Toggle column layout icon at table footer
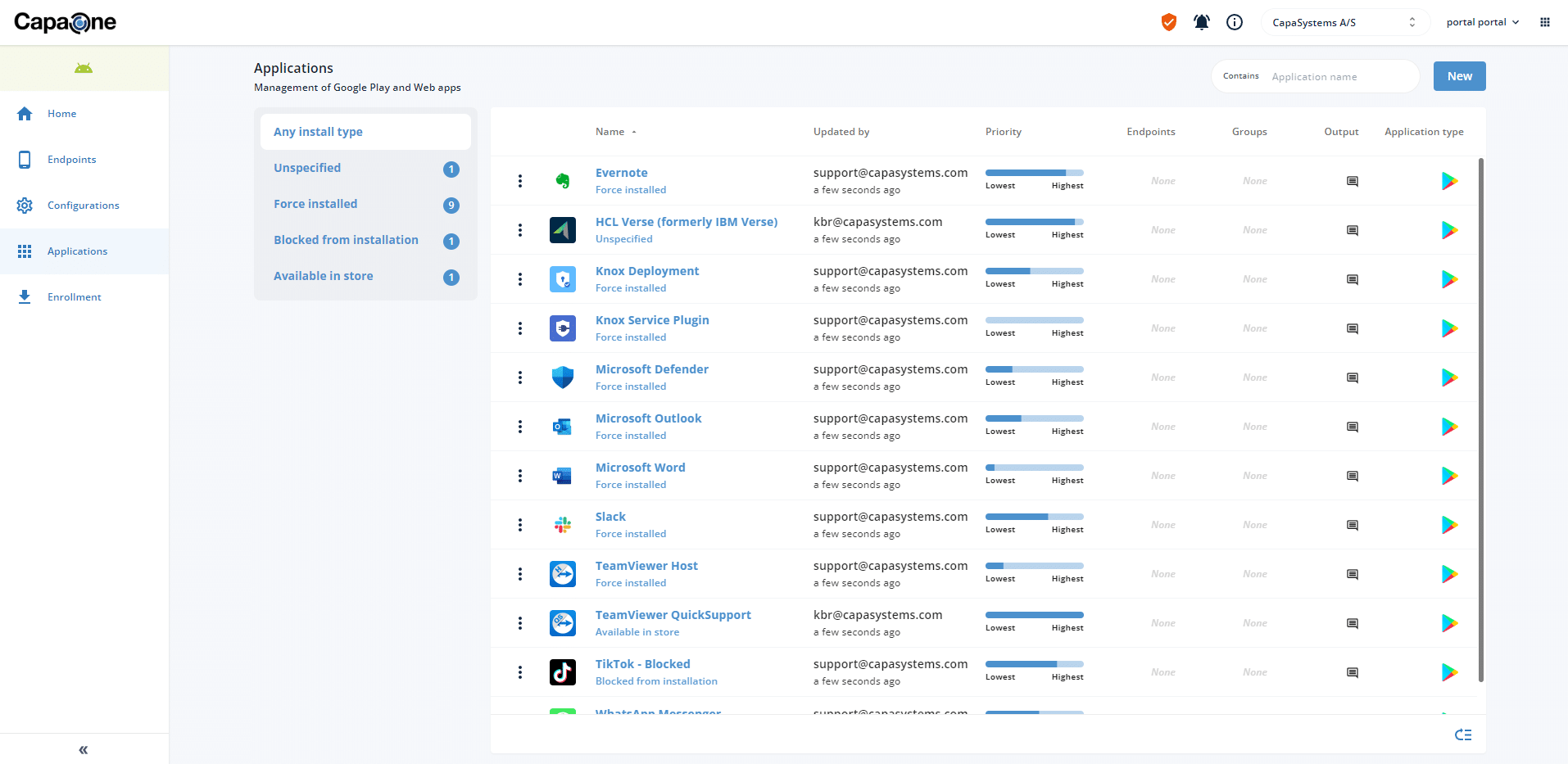The width and height of the screenshot is (1568, 764). [x=1463, y=735]
